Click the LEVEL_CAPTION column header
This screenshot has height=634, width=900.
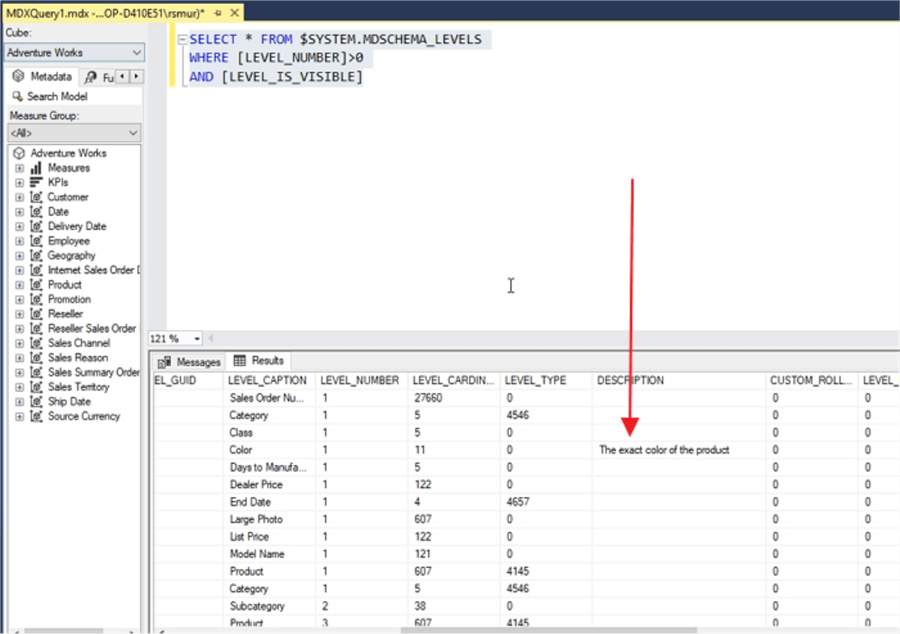point(267,380)
